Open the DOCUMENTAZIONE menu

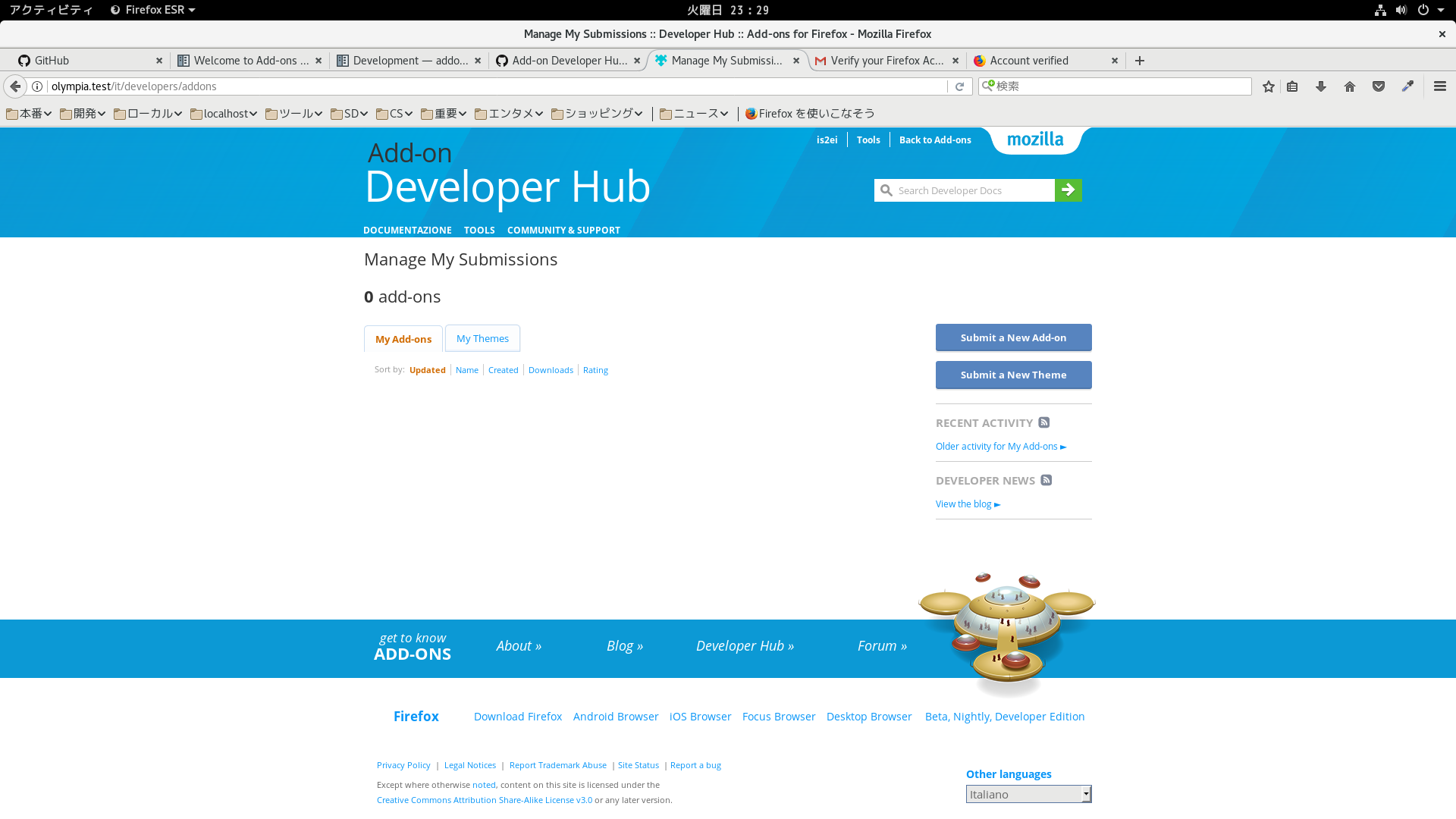click(x=407, y=231)
